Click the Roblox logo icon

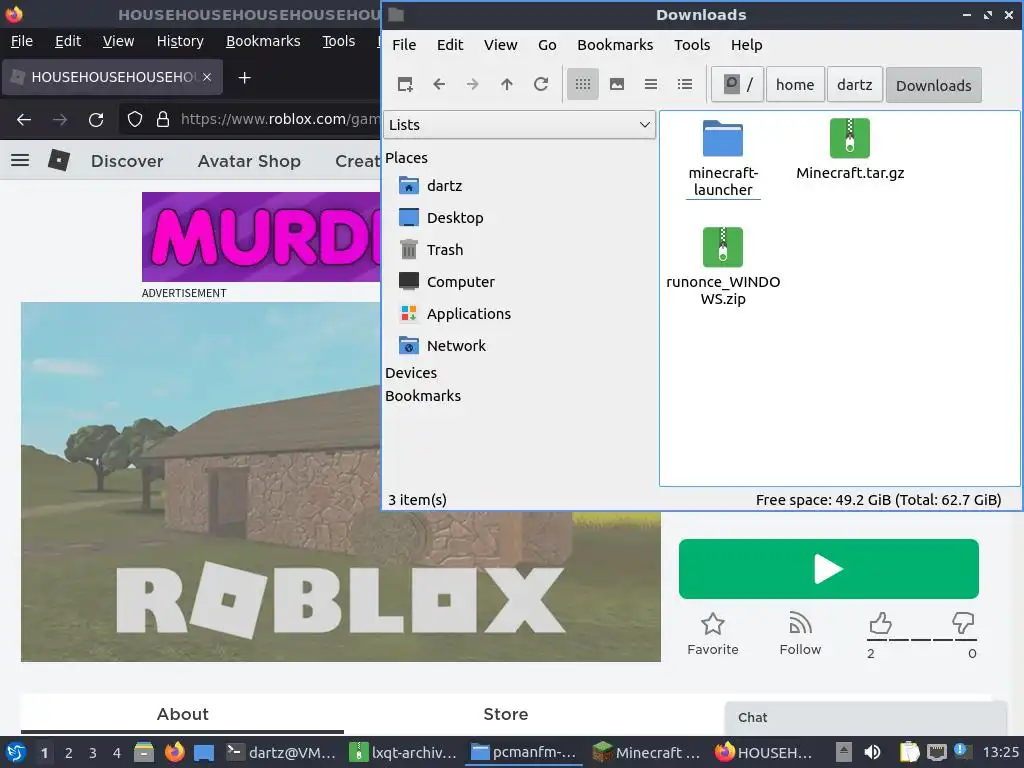[x=59, y=160]
